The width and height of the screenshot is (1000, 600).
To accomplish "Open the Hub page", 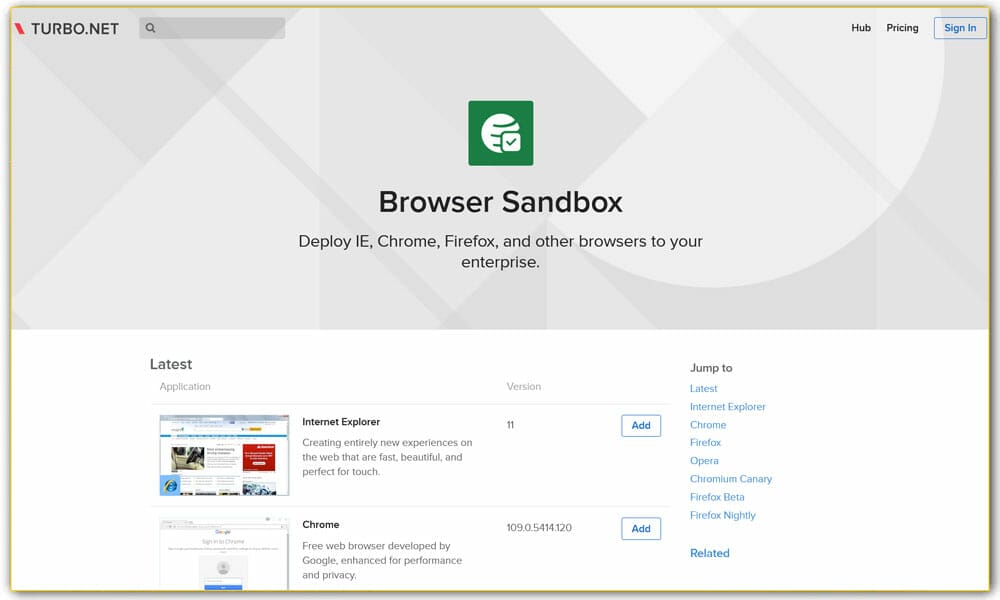I will tap(861, 28).
